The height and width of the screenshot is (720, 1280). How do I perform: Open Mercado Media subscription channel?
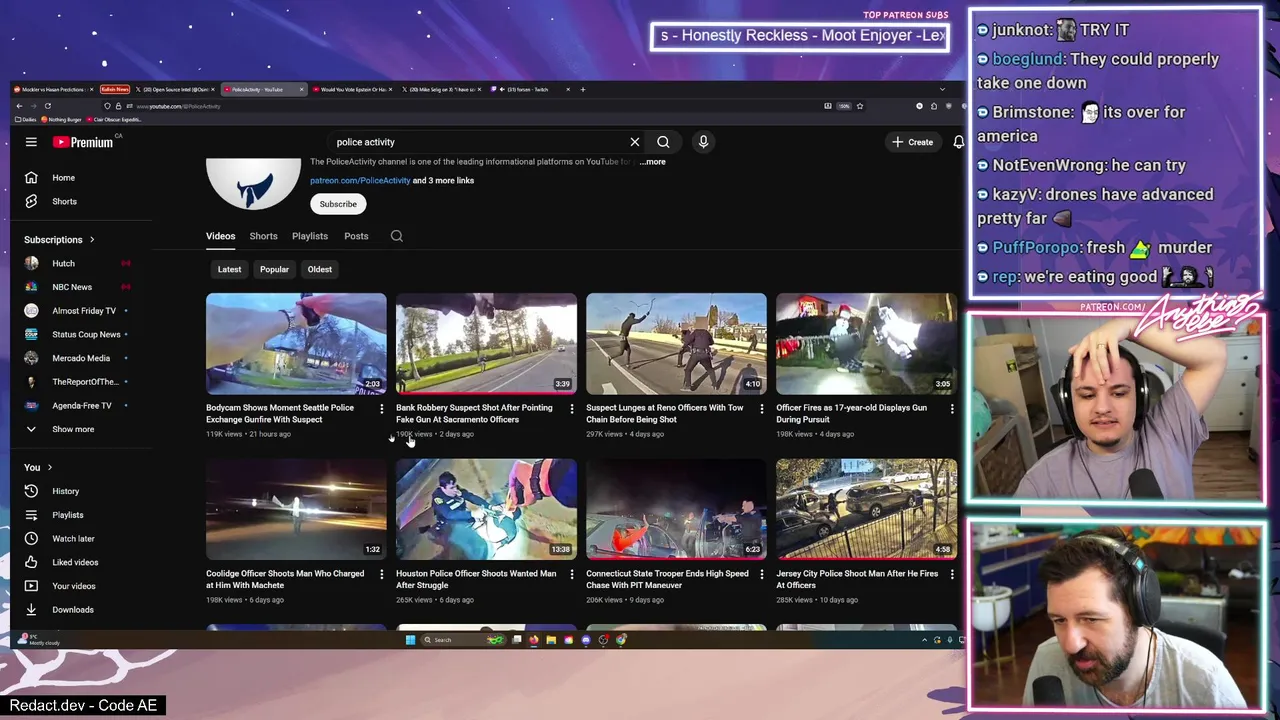[80, 358]
